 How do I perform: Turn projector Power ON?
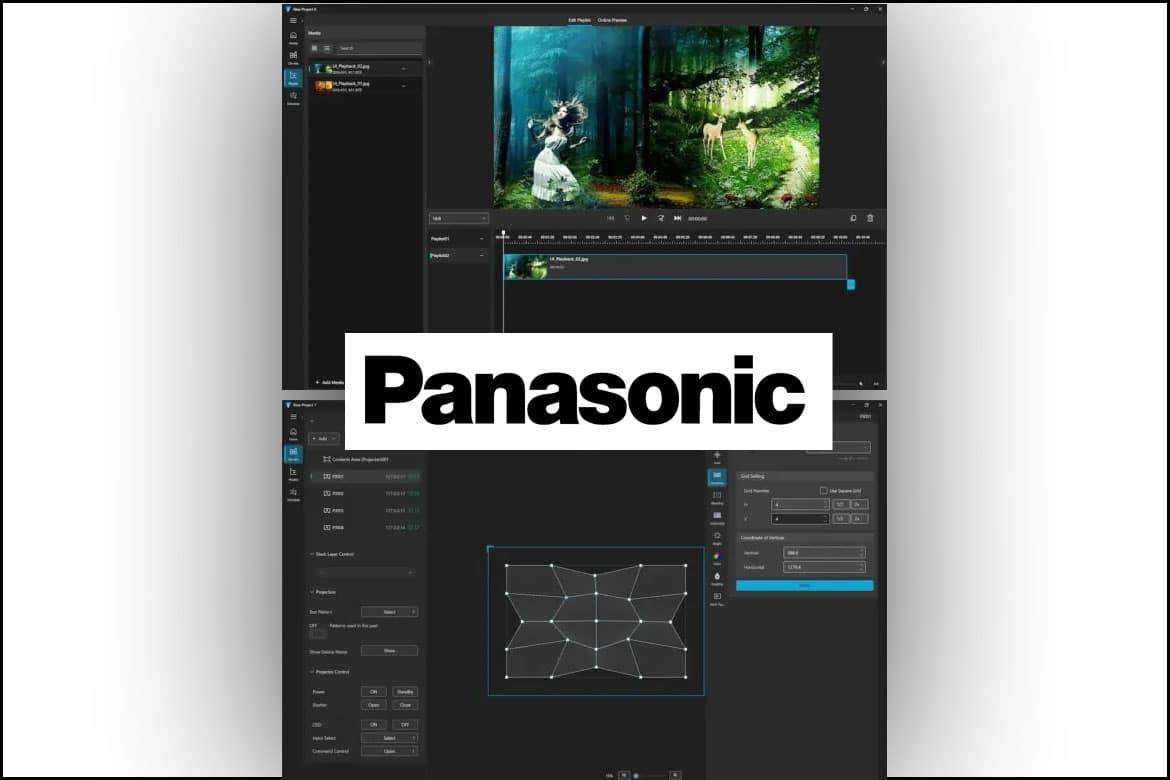372,691
